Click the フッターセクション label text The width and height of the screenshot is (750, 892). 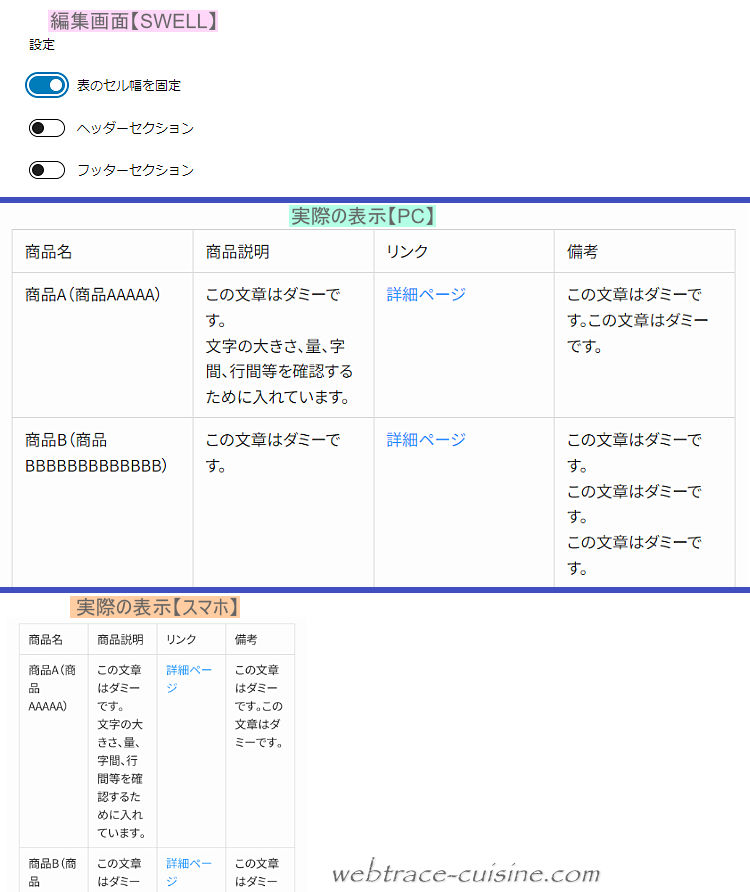coord(135,170)
